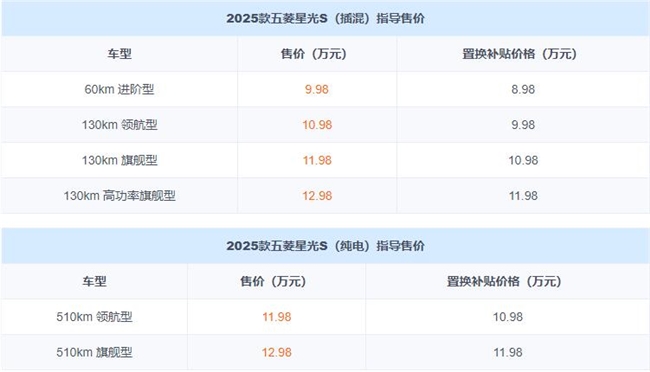650x372 pixels.
Task: Click the 11.98 price for 510km 领航型
Action: pos(276,317)
